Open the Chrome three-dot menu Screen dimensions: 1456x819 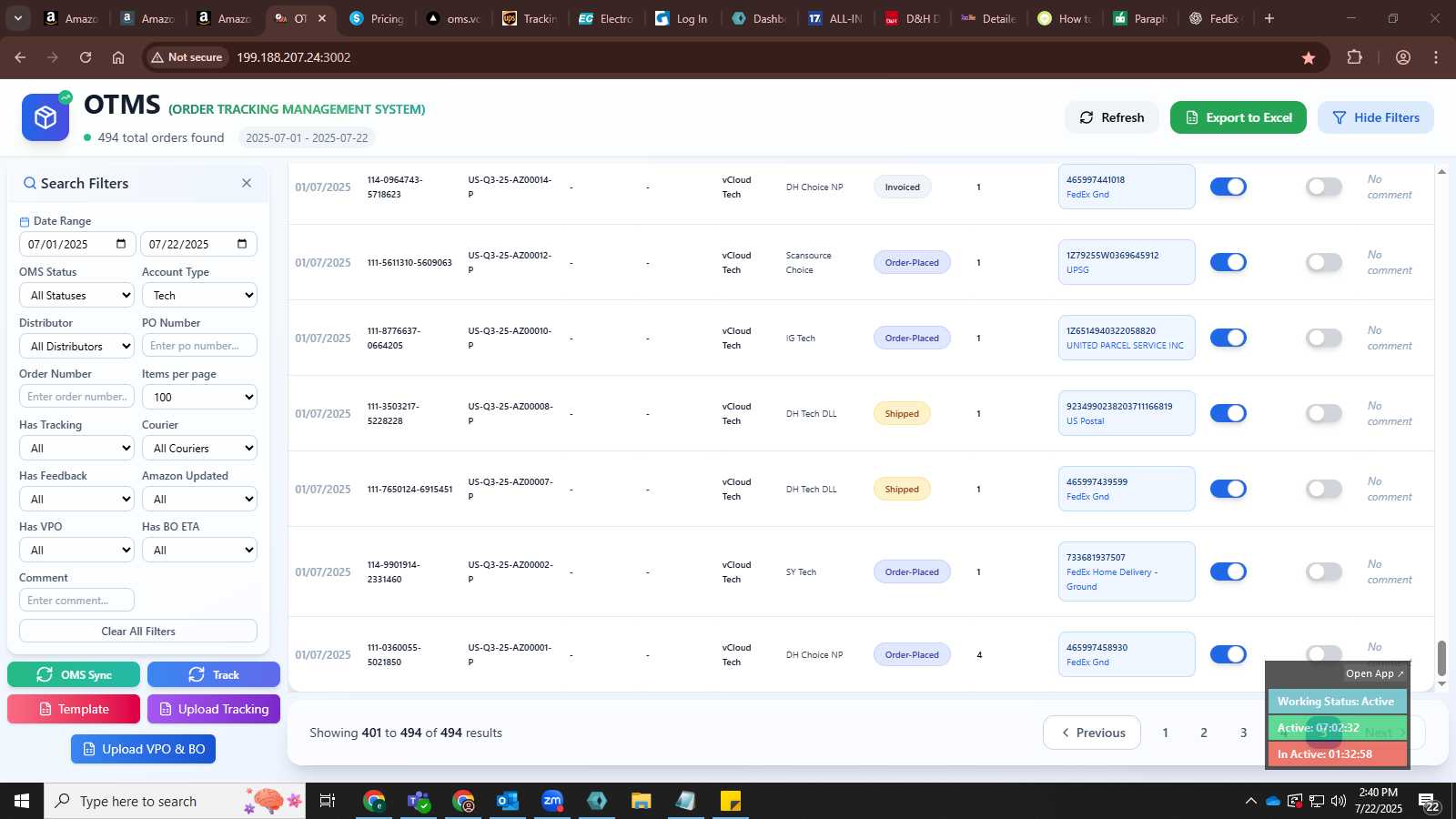[x=1436, y=57]
